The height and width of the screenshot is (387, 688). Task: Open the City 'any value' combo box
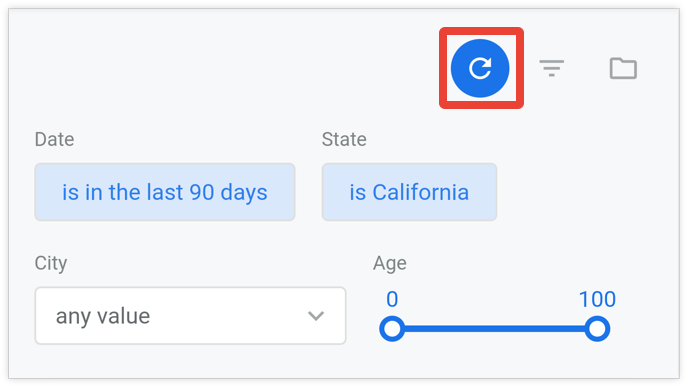tap(190, 316)
